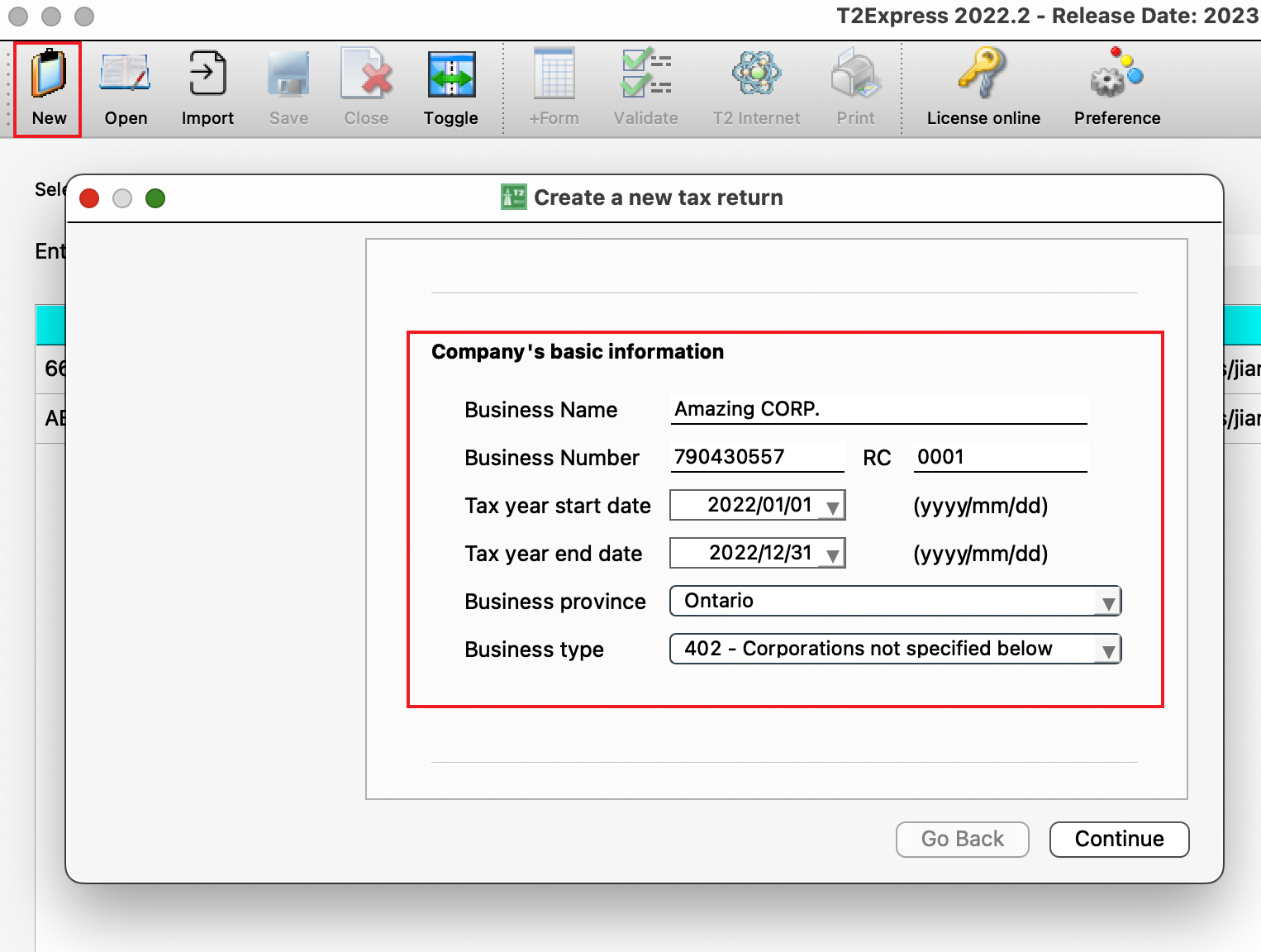Click the +Form toolbar icon

tap(554, 88)
